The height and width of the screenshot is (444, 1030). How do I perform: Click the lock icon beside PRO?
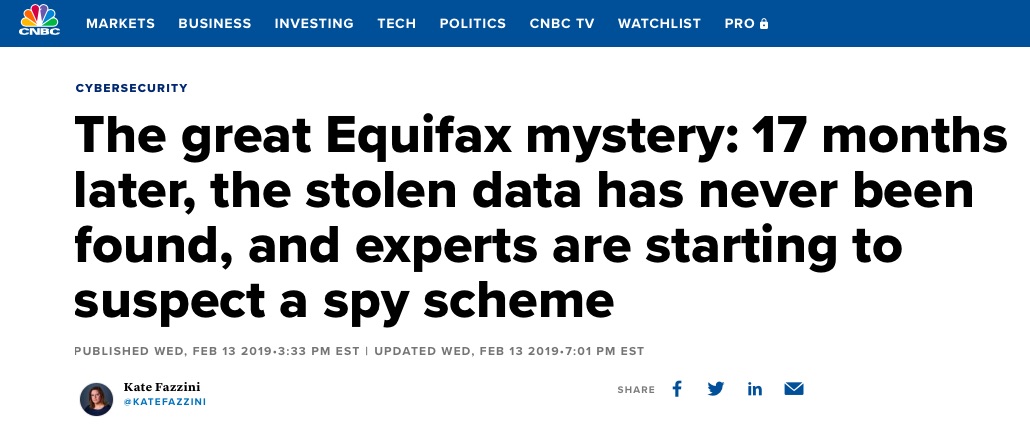tap(764, 24)
